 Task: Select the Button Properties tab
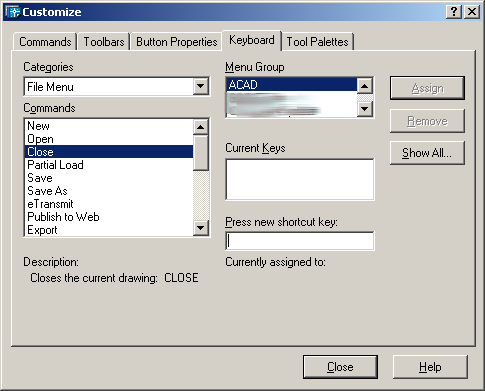(176, 42)
